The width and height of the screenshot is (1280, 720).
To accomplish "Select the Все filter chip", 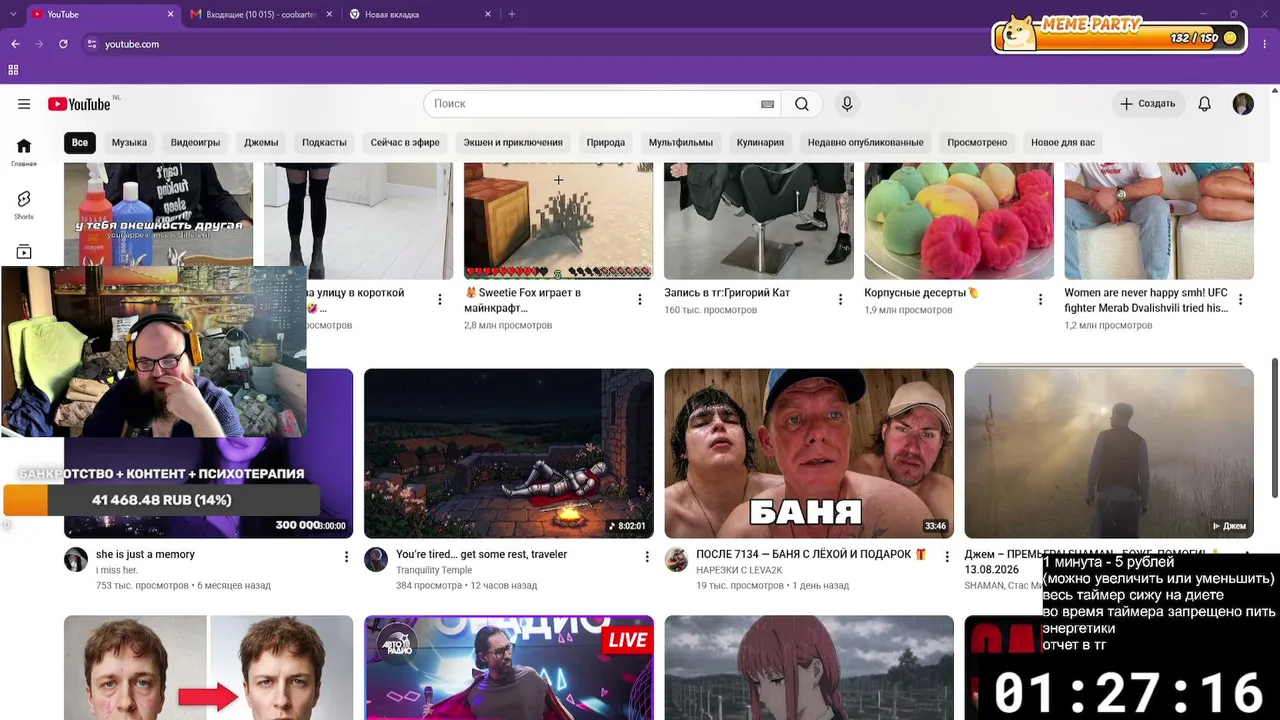I will tap(80, 143).
